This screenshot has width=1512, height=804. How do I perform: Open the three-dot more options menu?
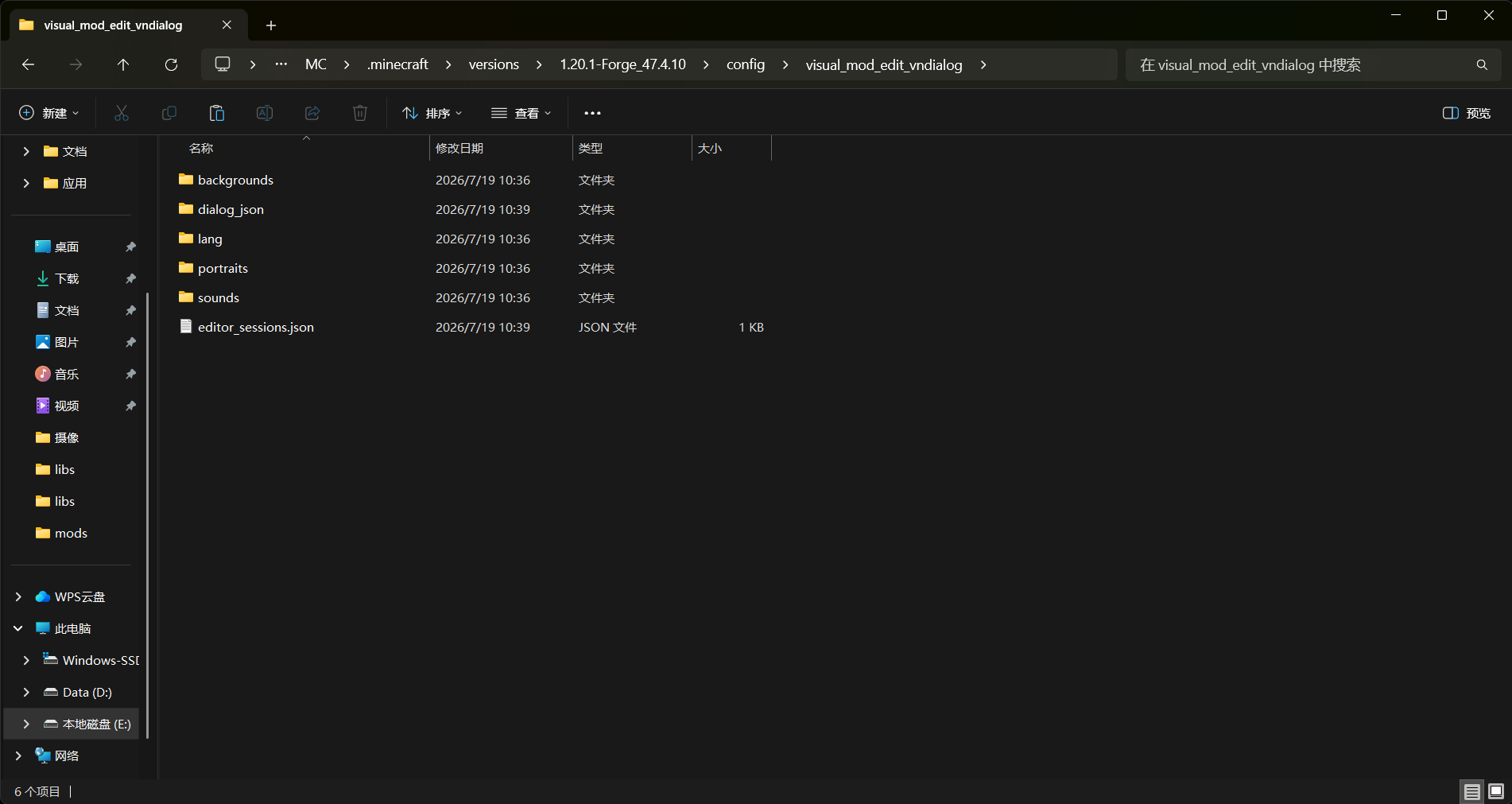pos(592,113)
